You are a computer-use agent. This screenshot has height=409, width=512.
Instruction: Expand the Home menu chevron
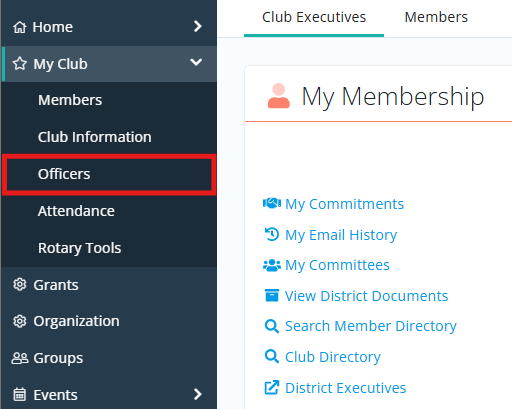198,26
